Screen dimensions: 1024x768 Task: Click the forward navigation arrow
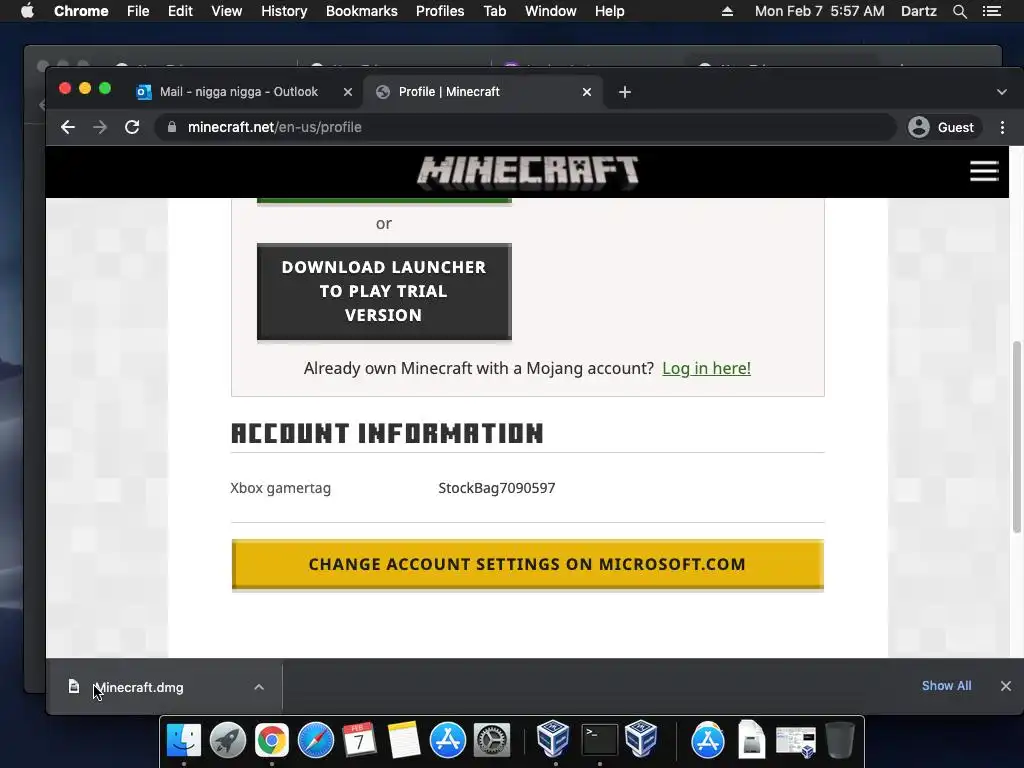(100, 127)
